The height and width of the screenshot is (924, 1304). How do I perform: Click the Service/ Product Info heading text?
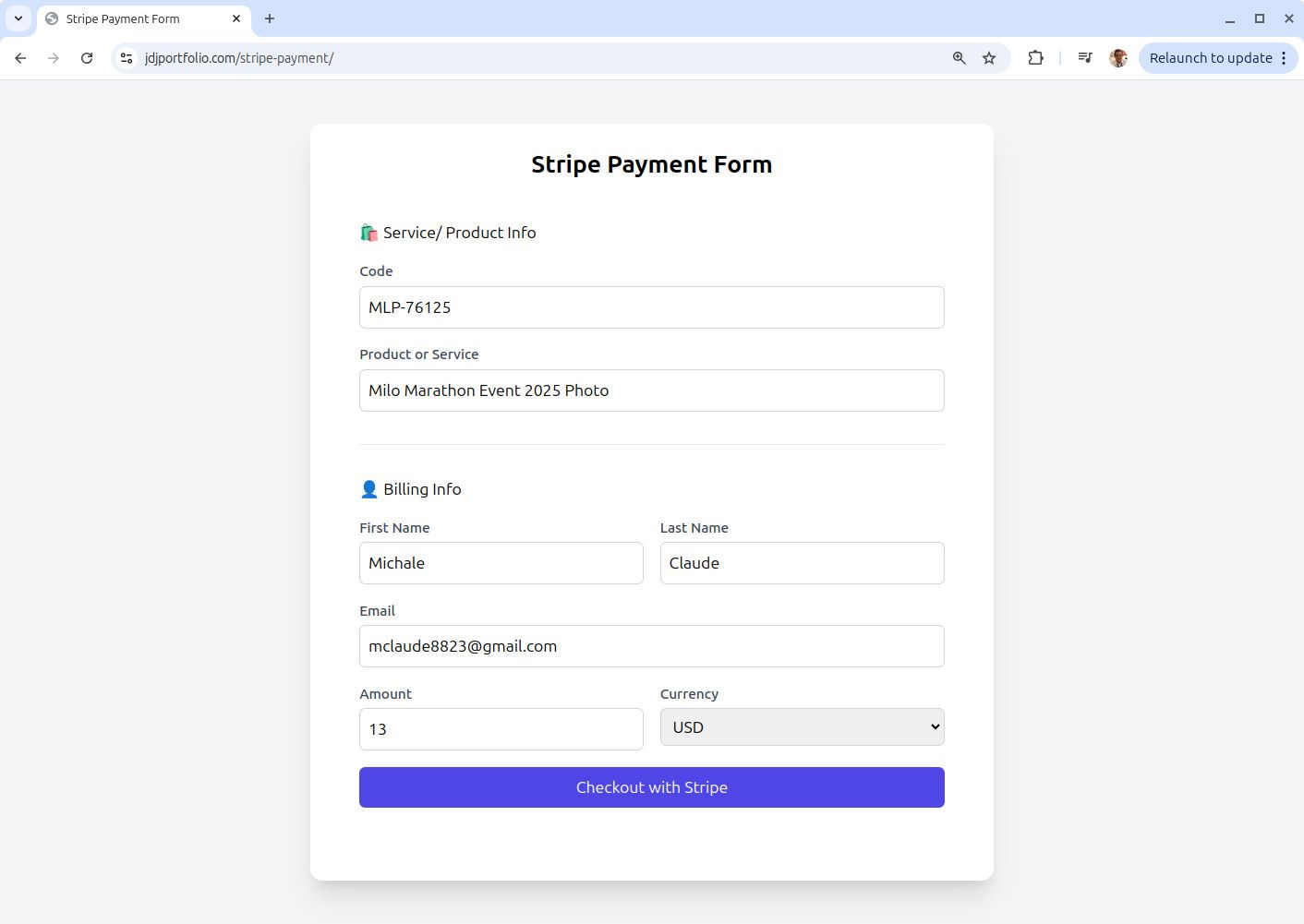(x=460, y=233)
